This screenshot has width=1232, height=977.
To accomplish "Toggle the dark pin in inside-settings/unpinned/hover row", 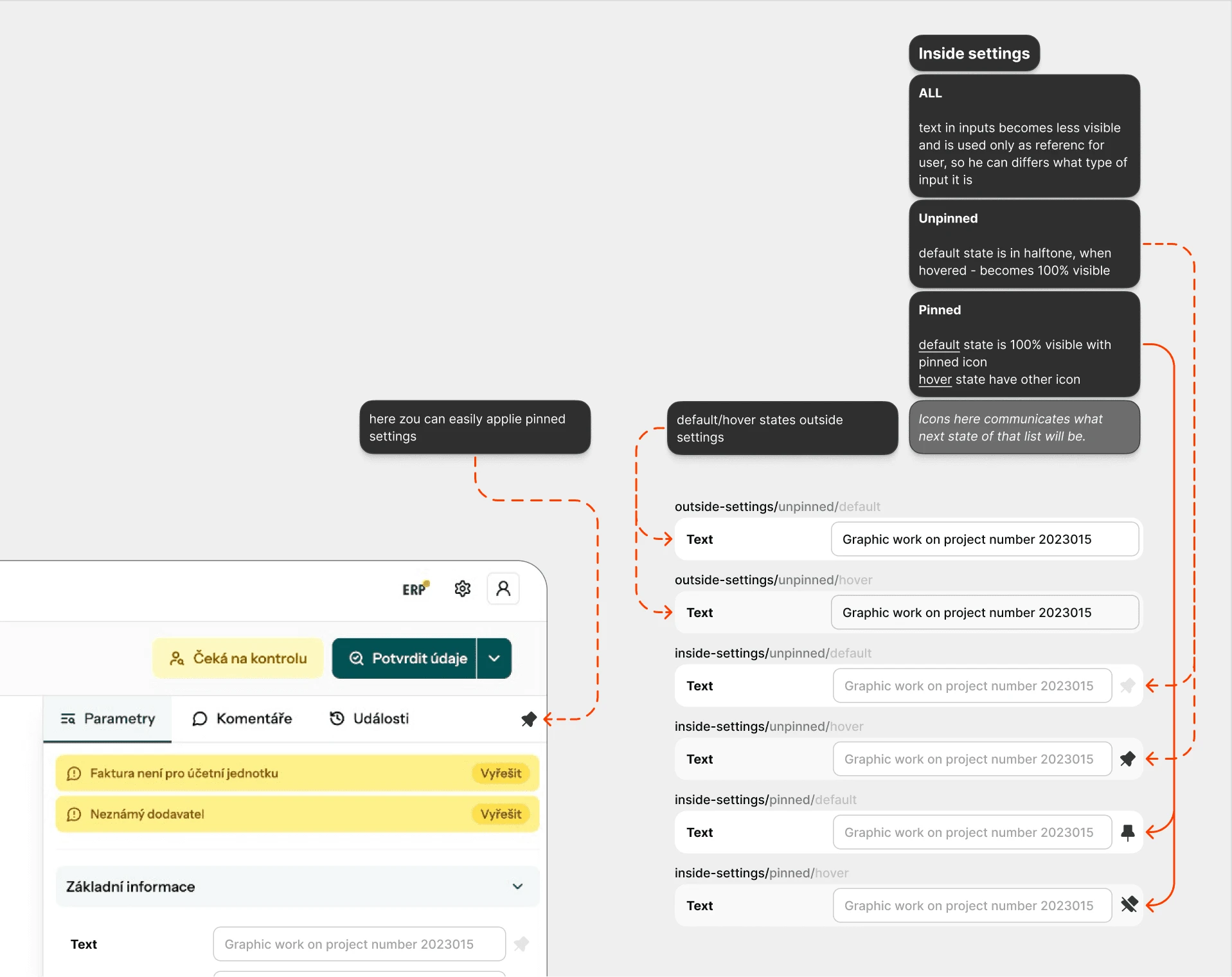I will click(1127, 759).
